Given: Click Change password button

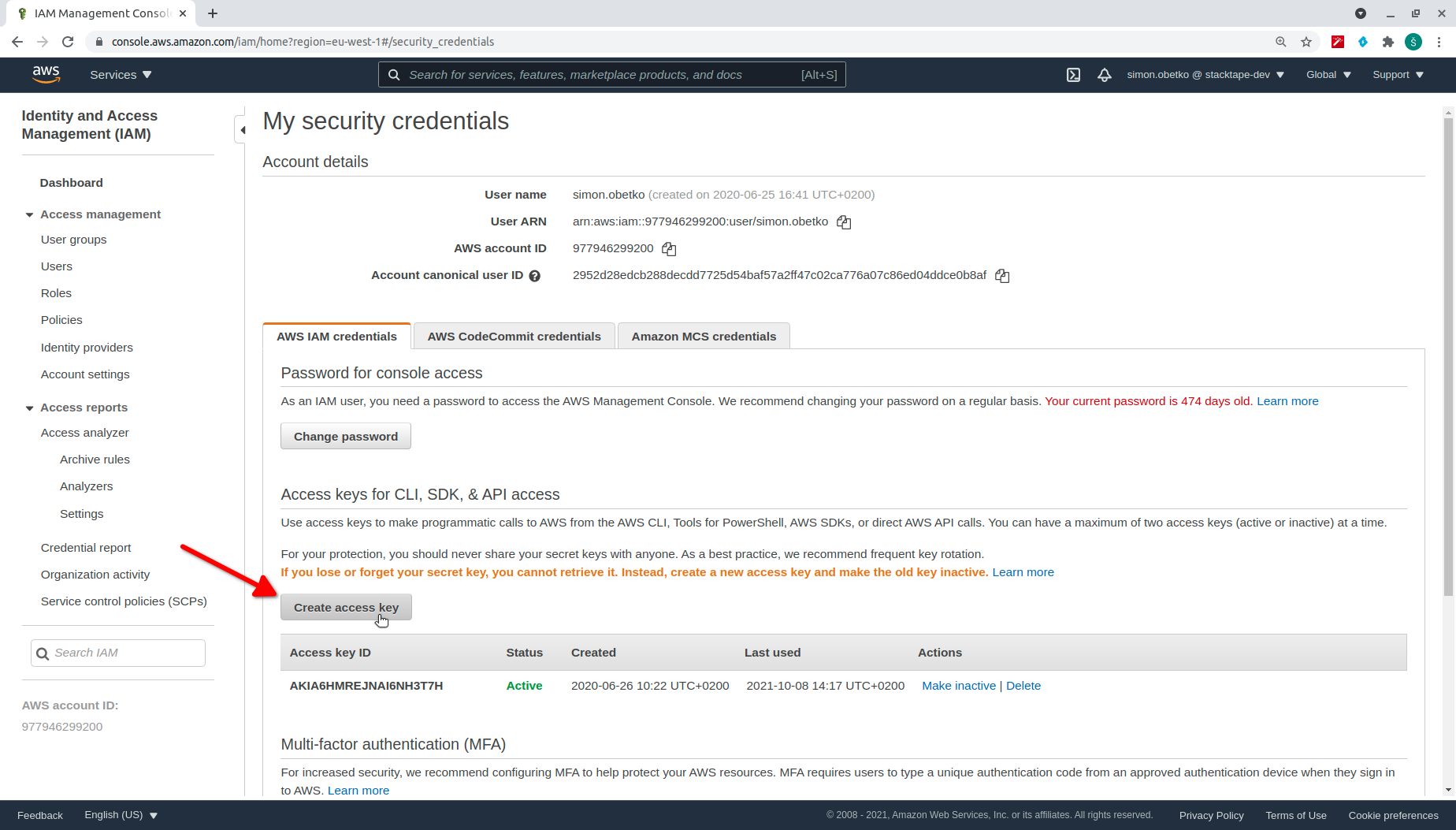Looking at the screenshot, I should (346, 437).
